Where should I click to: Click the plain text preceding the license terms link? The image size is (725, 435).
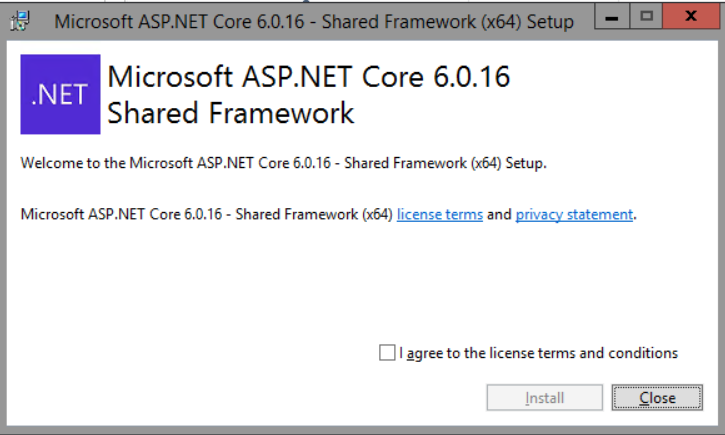click(x=205, y=214)
